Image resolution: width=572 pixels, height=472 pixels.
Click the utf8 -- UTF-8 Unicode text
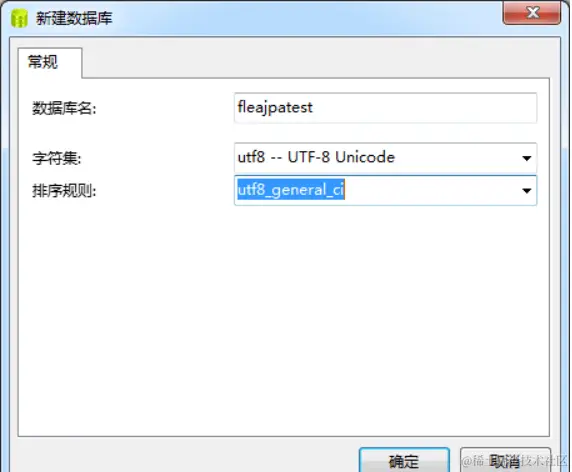click(x=316, y=157)
